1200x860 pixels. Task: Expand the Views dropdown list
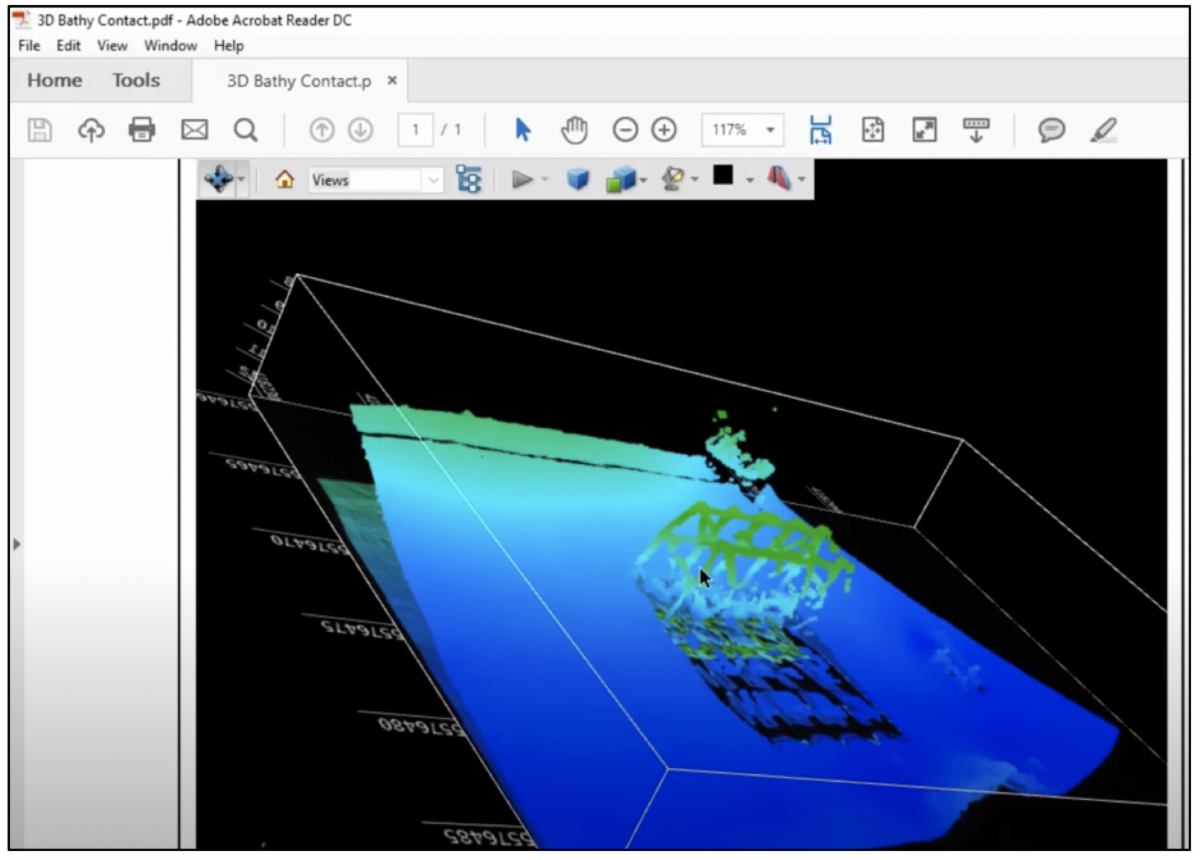pos(433,180)
